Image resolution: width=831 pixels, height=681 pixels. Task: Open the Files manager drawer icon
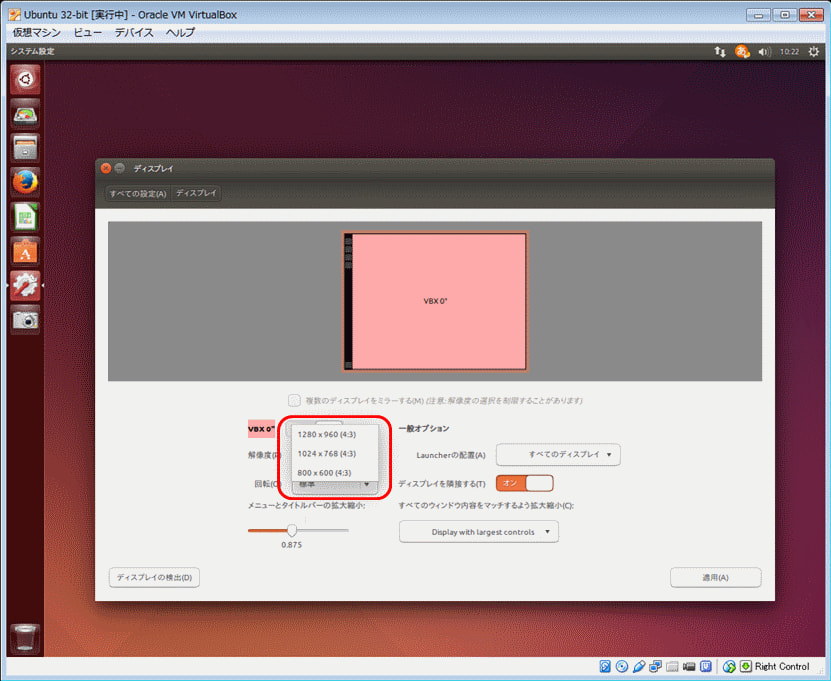pos(24,148)
